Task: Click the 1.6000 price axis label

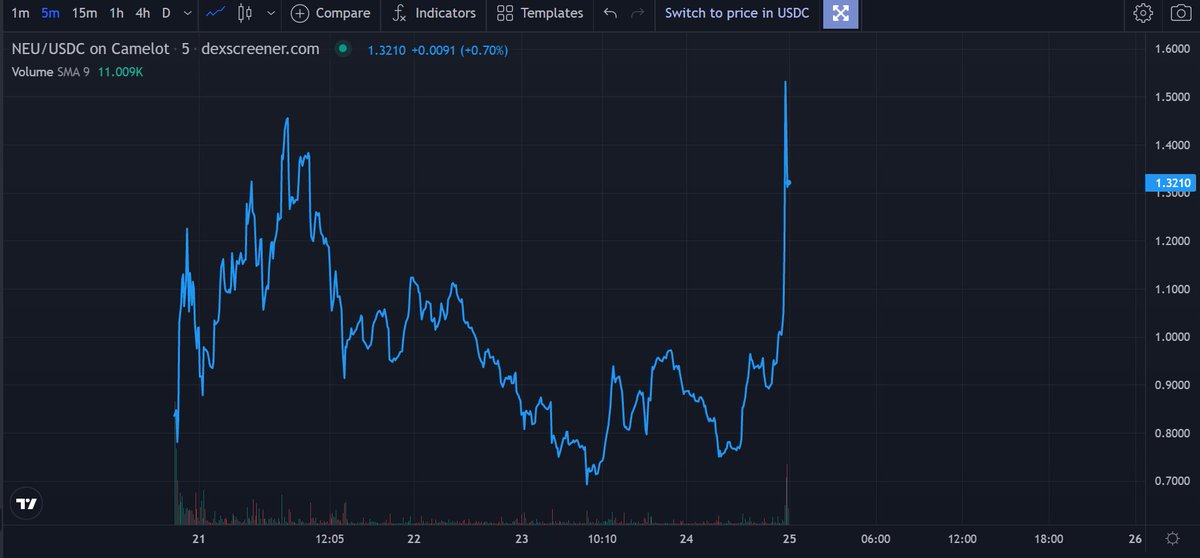Action: [1170, 49]
